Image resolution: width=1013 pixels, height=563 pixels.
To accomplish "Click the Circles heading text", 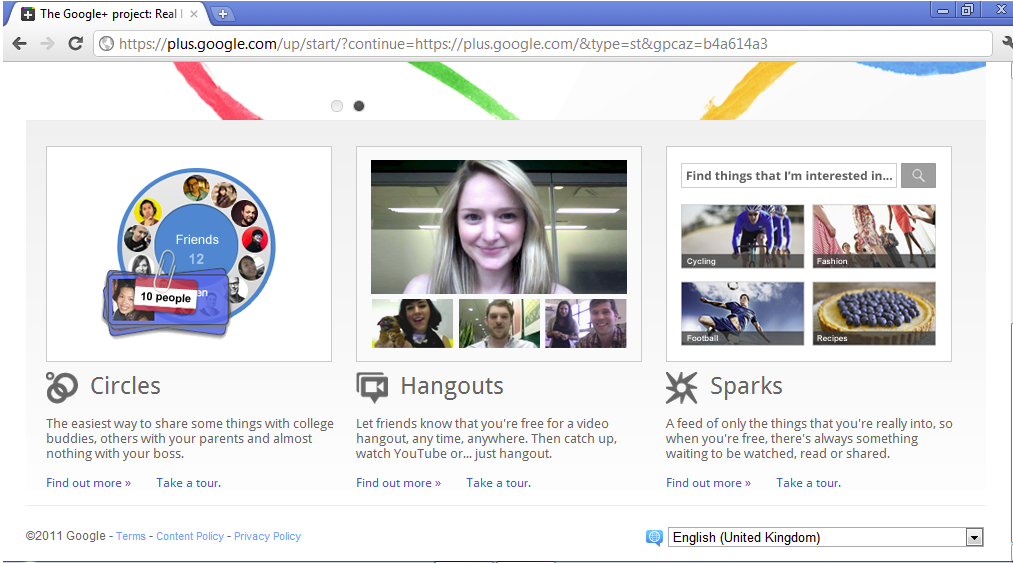I will pyautogui.click(x=125, y=386).
